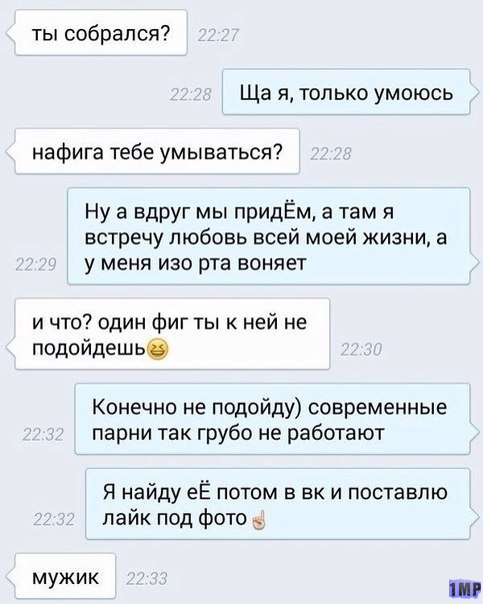The image size is (483, 604).
Task: Select the 'Конечно не подойду' message bubble
Action: point(273,419)
